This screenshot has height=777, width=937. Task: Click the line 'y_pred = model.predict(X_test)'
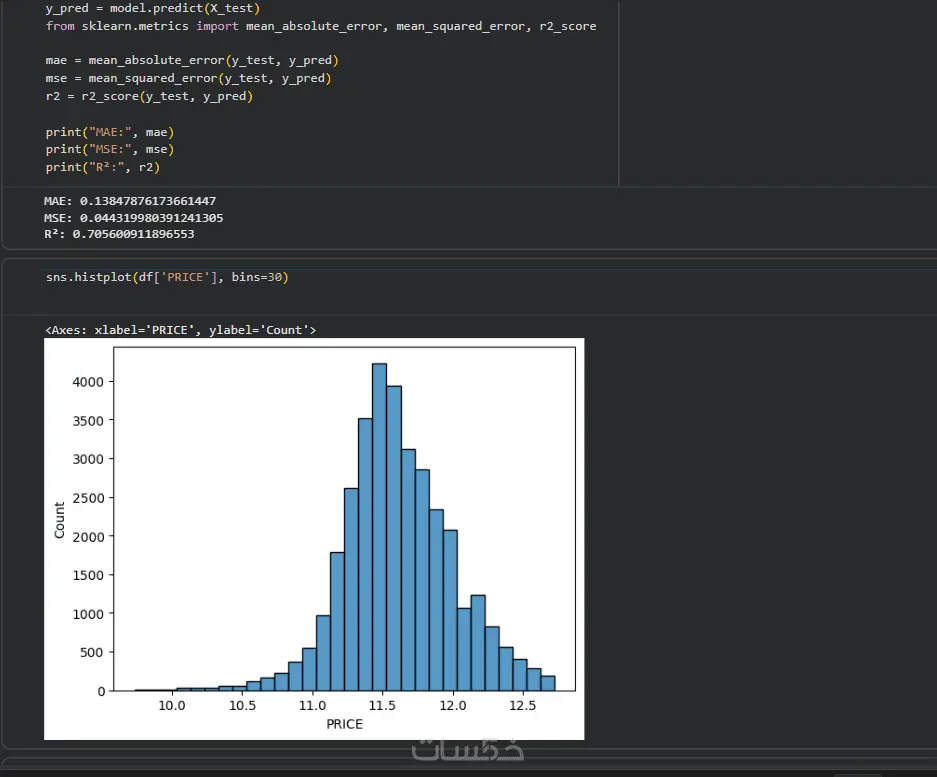pos(153,8)
